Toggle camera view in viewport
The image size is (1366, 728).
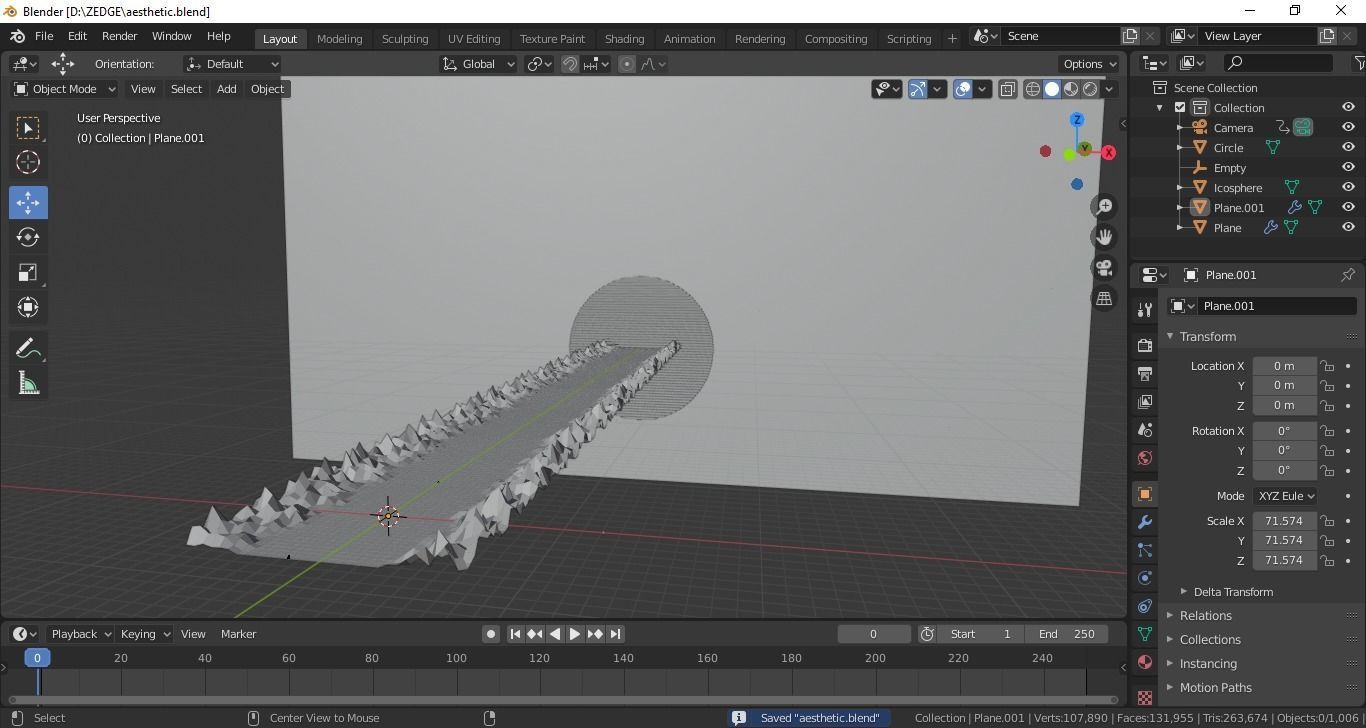[x=1104, y=268]
